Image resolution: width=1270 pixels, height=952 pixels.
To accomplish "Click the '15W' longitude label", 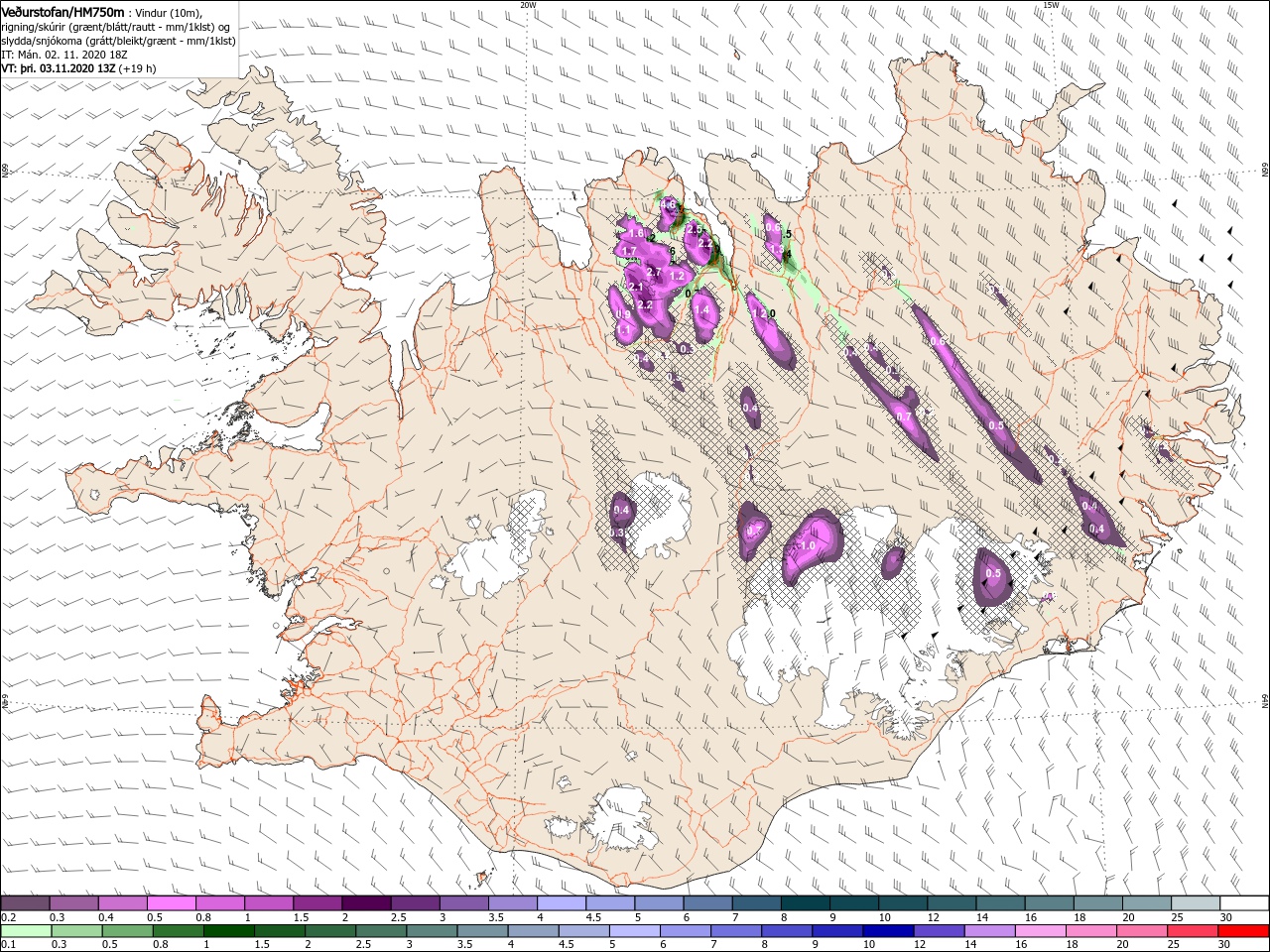I will (x=1051, y=5).
